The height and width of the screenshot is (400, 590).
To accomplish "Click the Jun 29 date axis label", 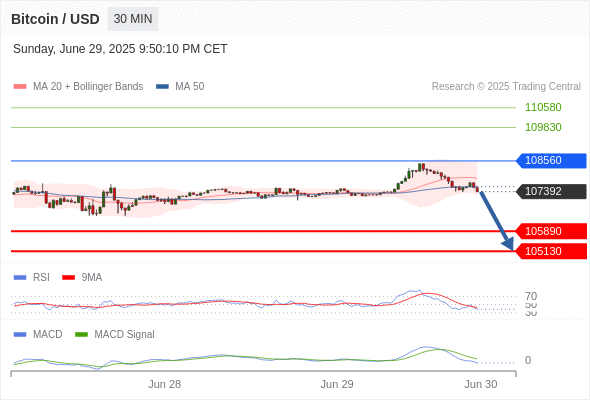I will coord(337,384).
